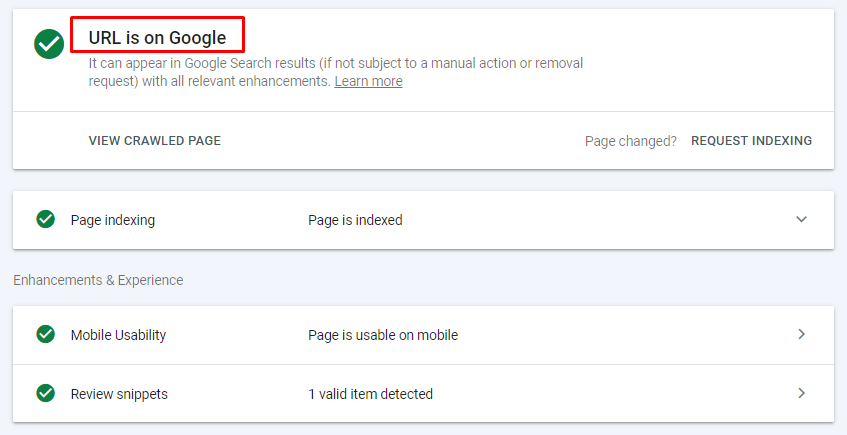Viewport: 847px width, 435px height.
Task: Click the green check icon next to Page indexing
Action: click(x=45, y=219)
